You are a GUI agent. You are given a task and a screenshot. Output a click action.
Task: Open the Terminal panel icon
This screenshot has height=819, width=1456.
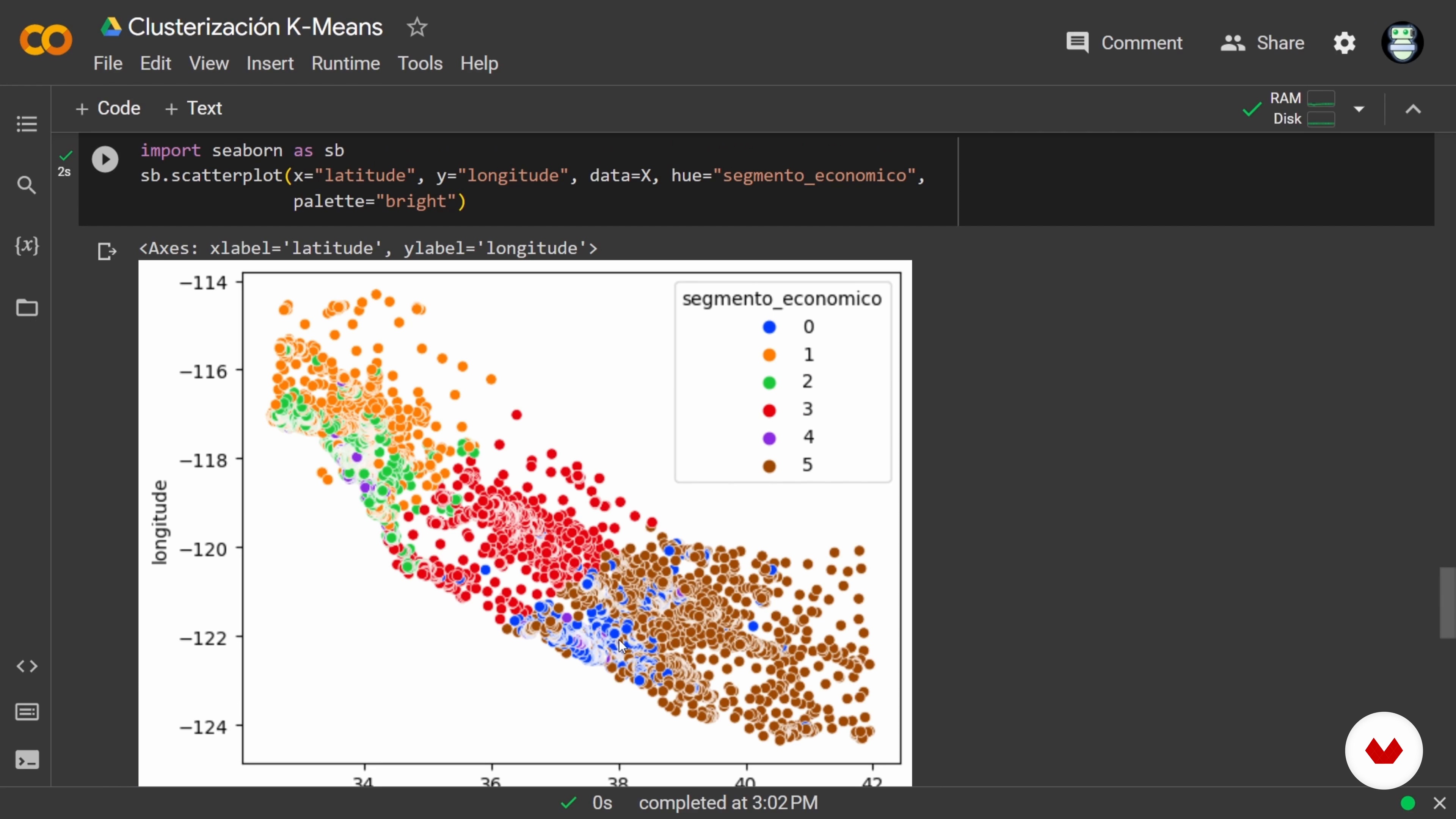[x=27, y=760]
